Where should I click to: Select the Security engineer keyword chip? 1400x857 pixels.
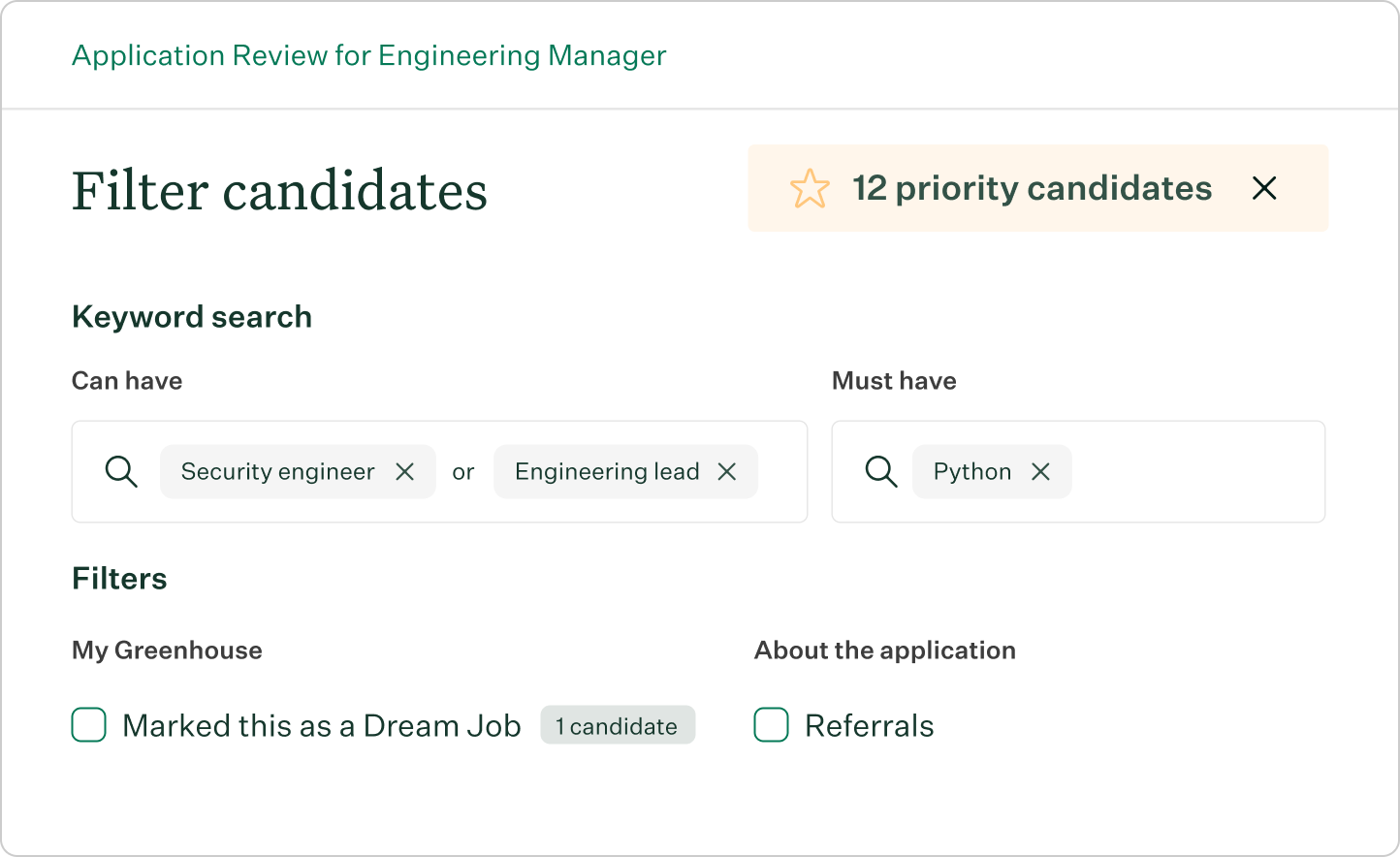[x=277, y=472]
